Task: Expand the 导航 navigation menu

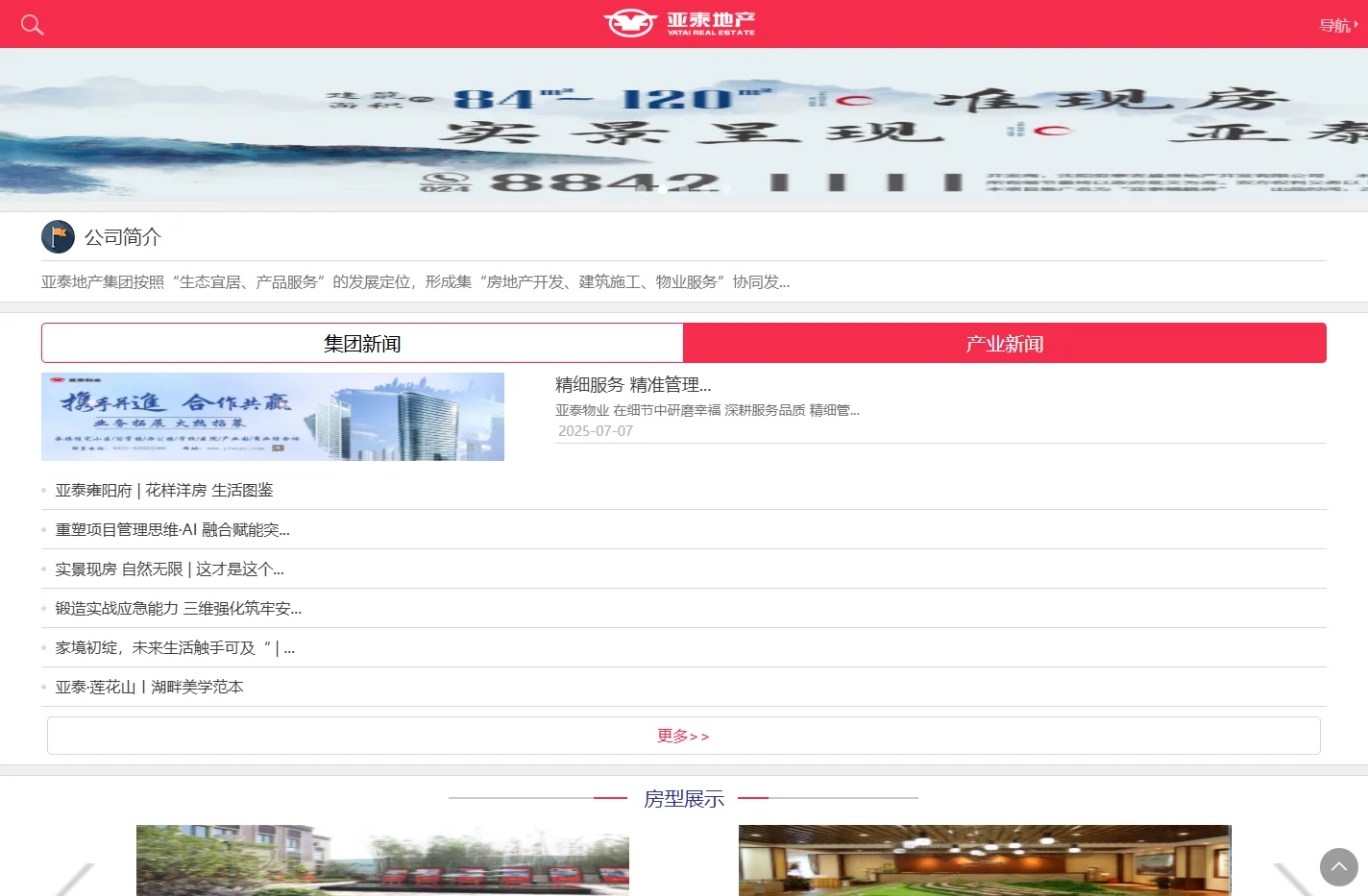Action: coord(1338,25)
